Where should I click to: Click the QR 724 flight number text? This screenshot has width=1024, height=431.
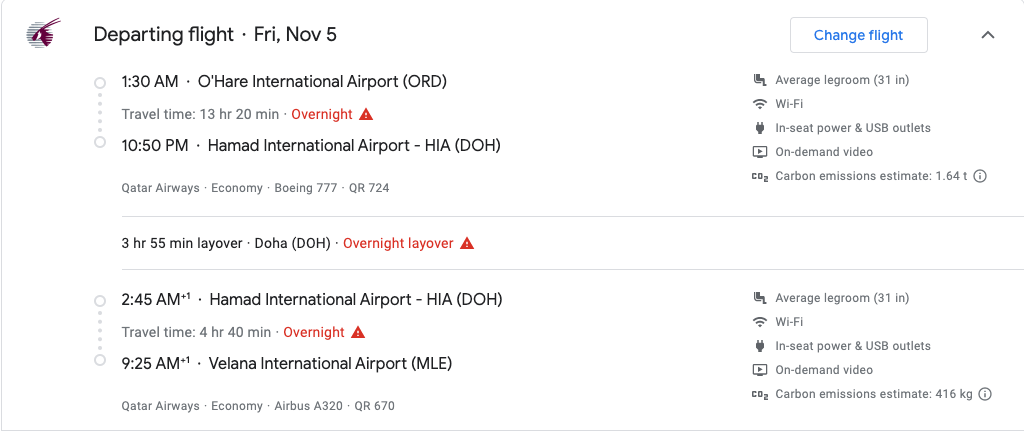369,188
